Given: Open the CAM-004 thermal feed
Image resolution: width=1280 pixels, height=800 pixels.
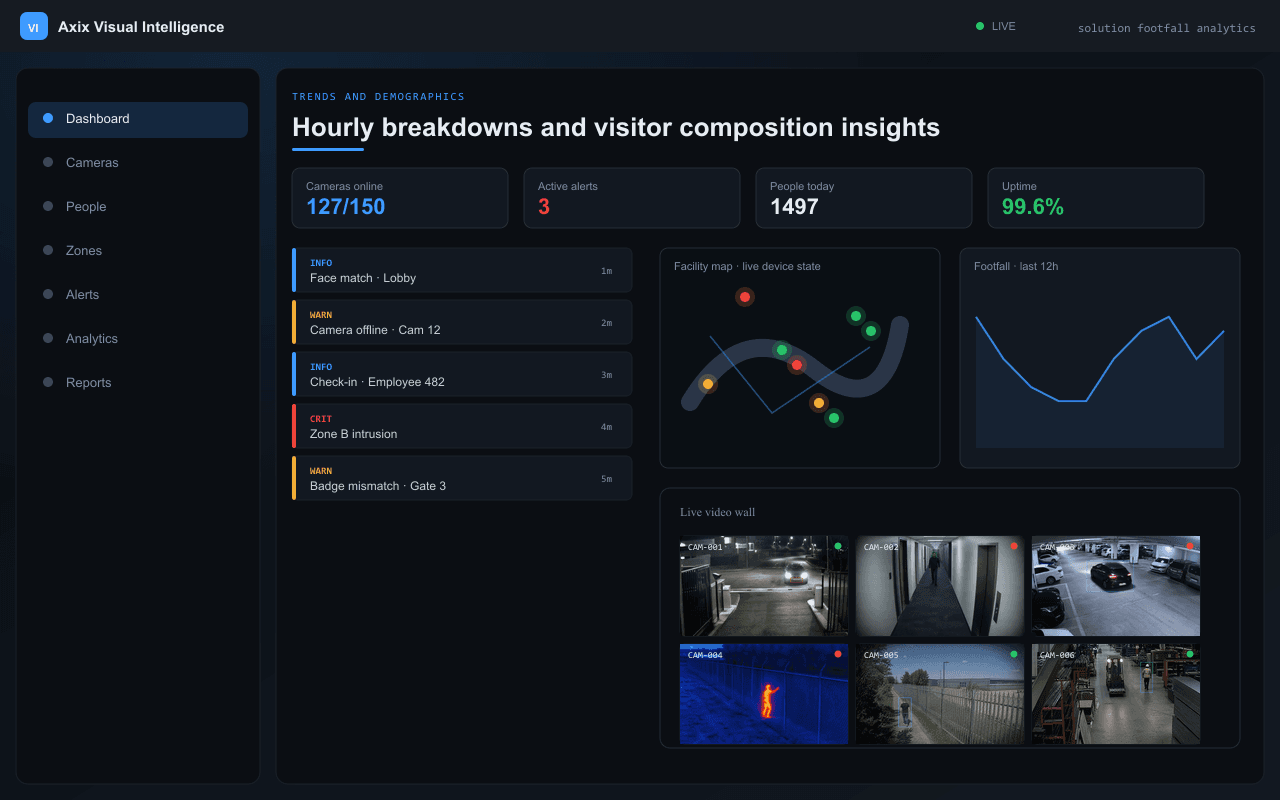Looking at the screenshot, I should pos(764,694).
